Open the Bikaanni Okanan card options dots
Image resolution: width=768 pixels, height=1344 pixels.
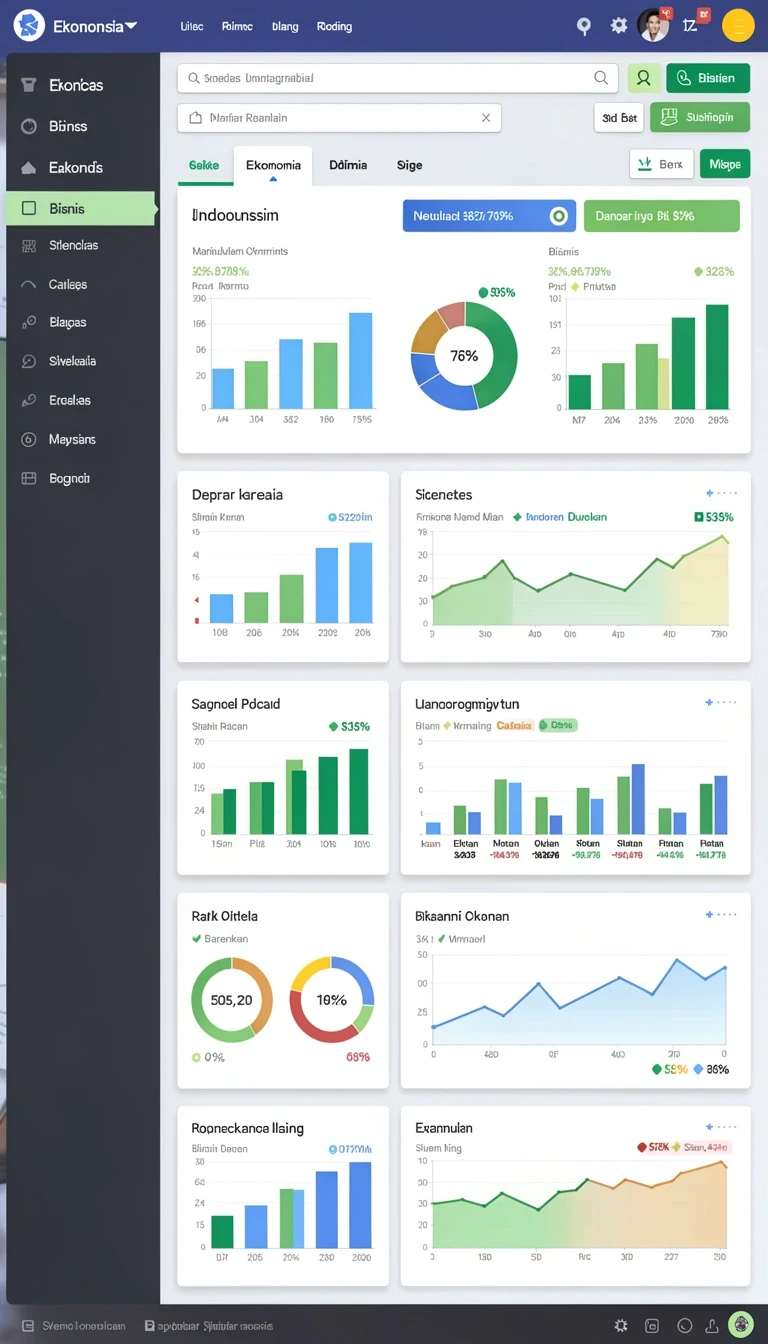721,914
